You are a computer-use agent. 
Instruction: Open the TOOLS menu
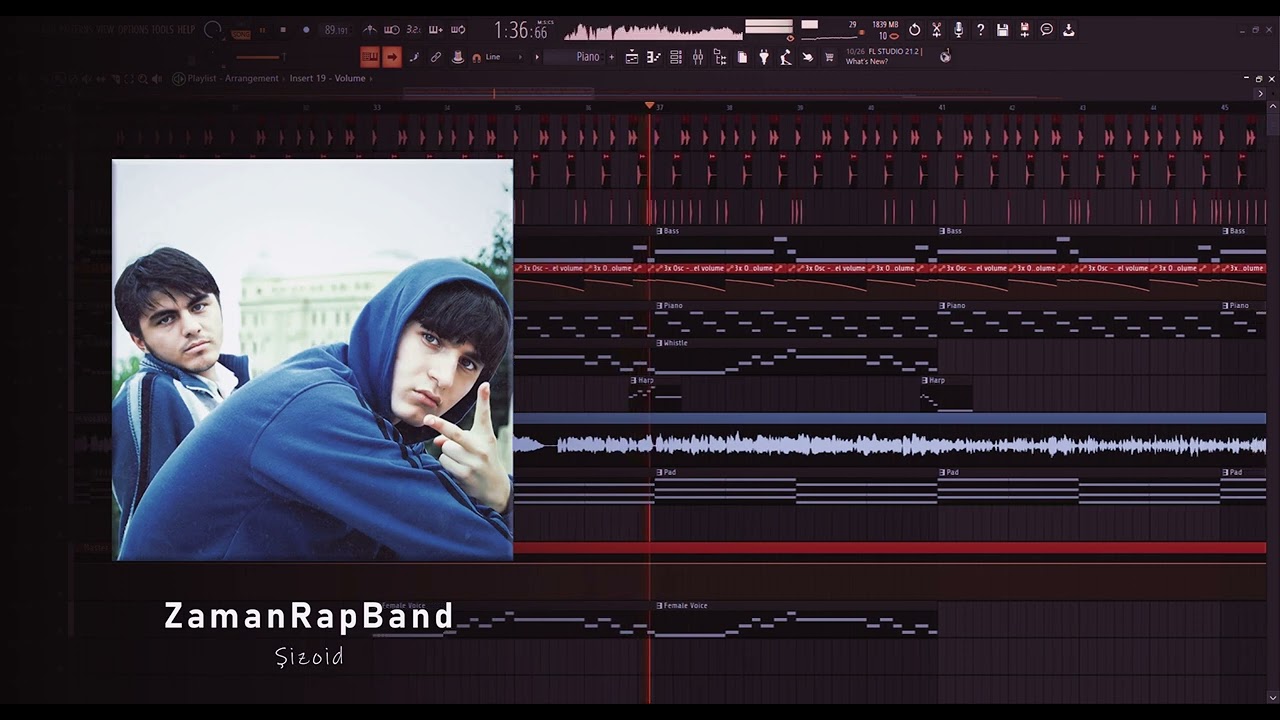162,30
